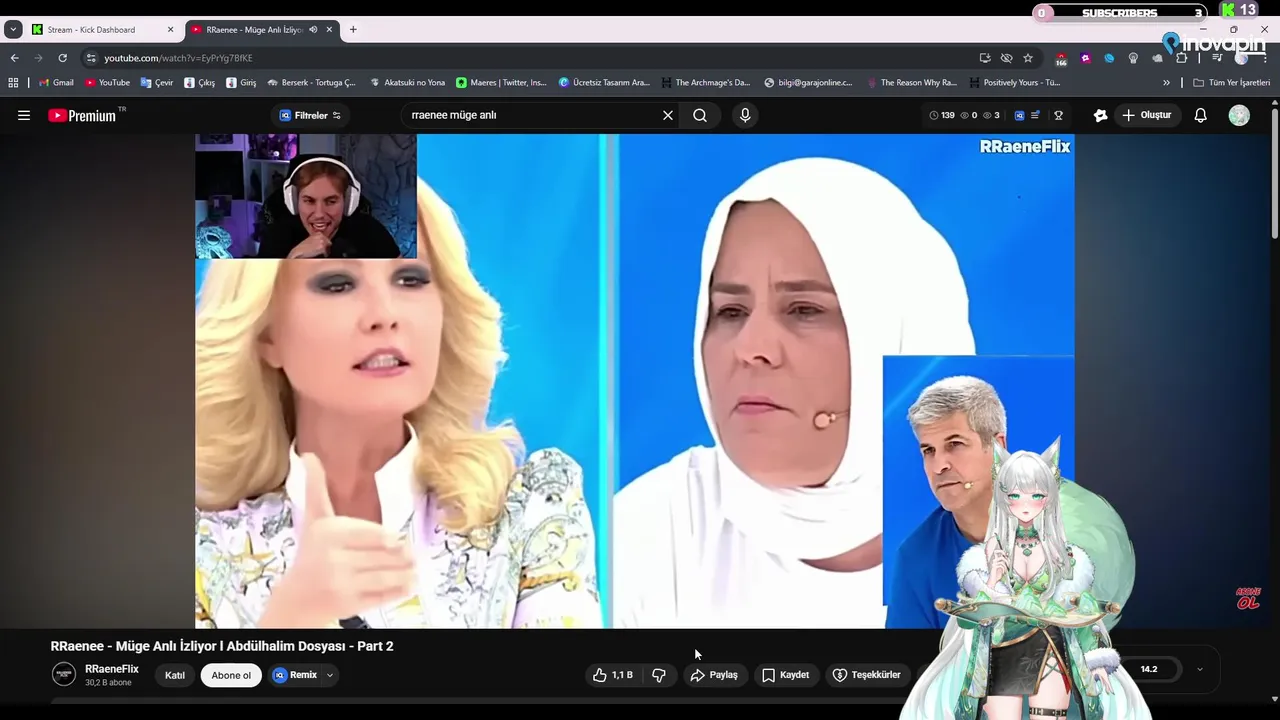Open the Maeres Twitter bookmark

pyautogui.click(x=502, y=83)
